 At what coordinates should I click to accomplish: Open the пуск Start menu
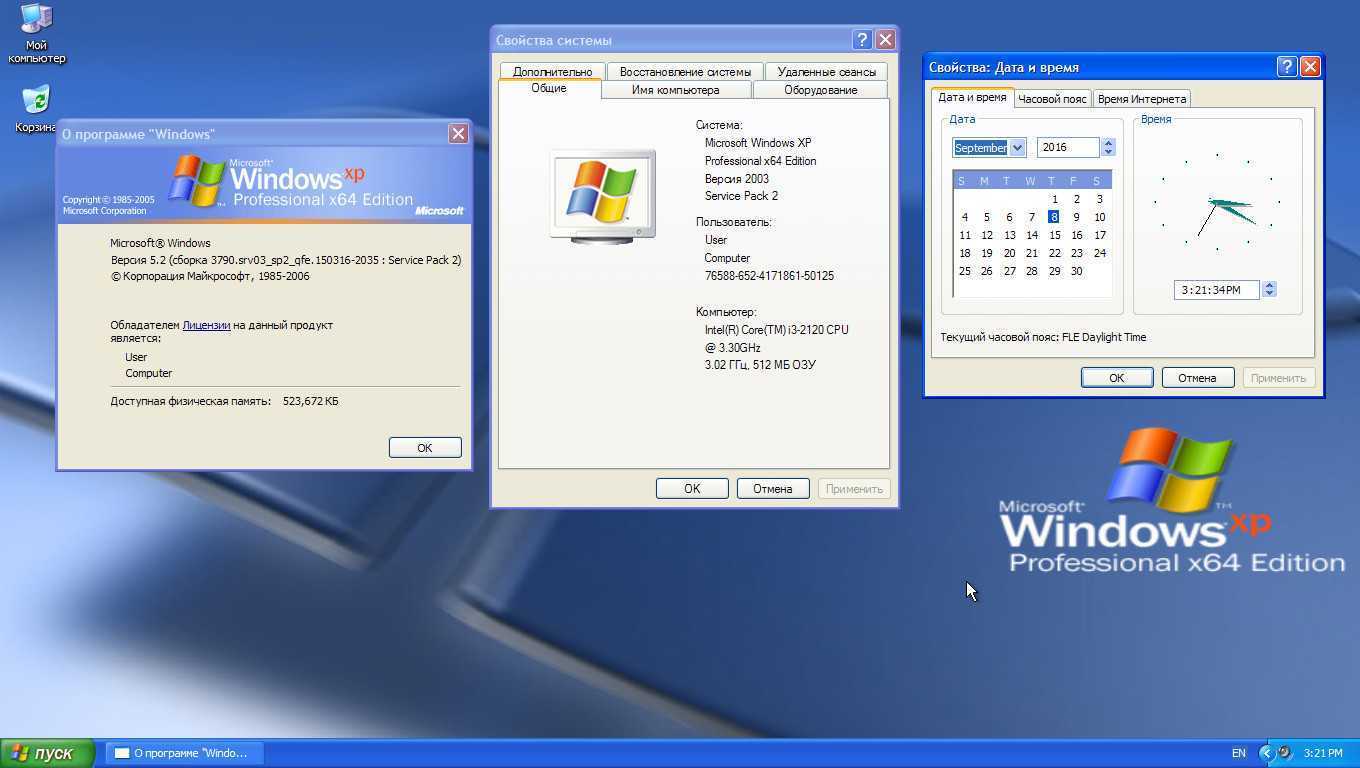pyautogui.click(x=47, y=753)
